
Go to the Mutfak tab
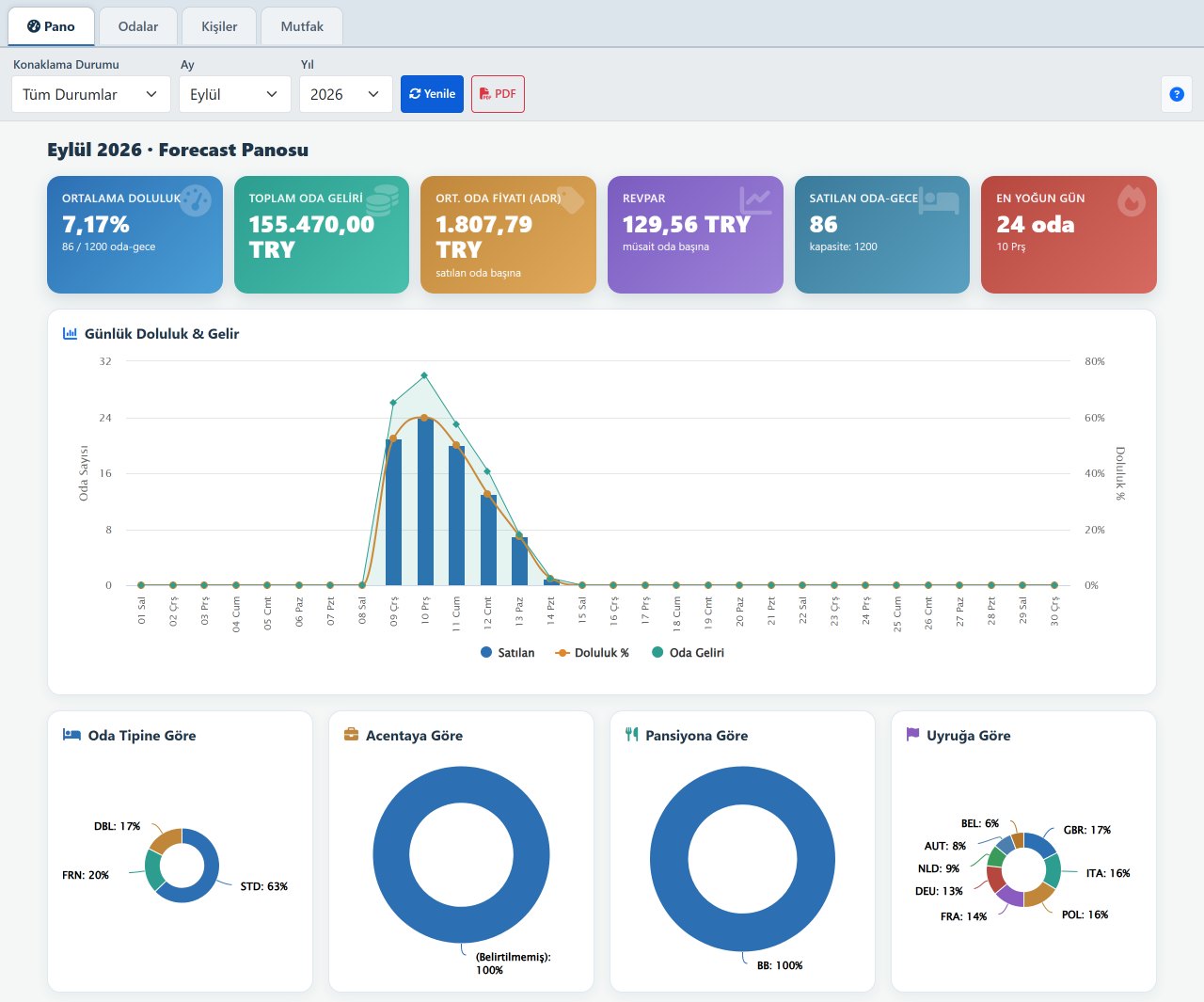coord(302,26)
